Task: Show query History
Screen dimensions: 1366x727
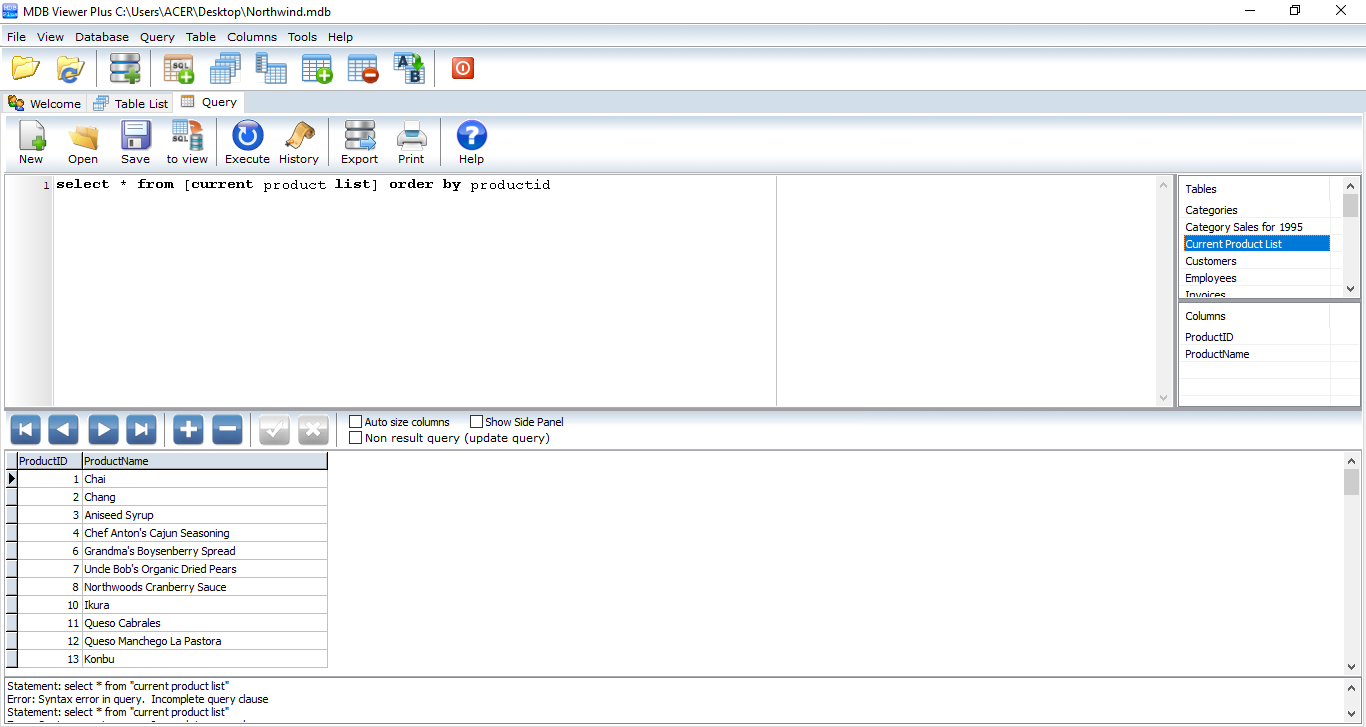Action: click(x=299, y=143)
